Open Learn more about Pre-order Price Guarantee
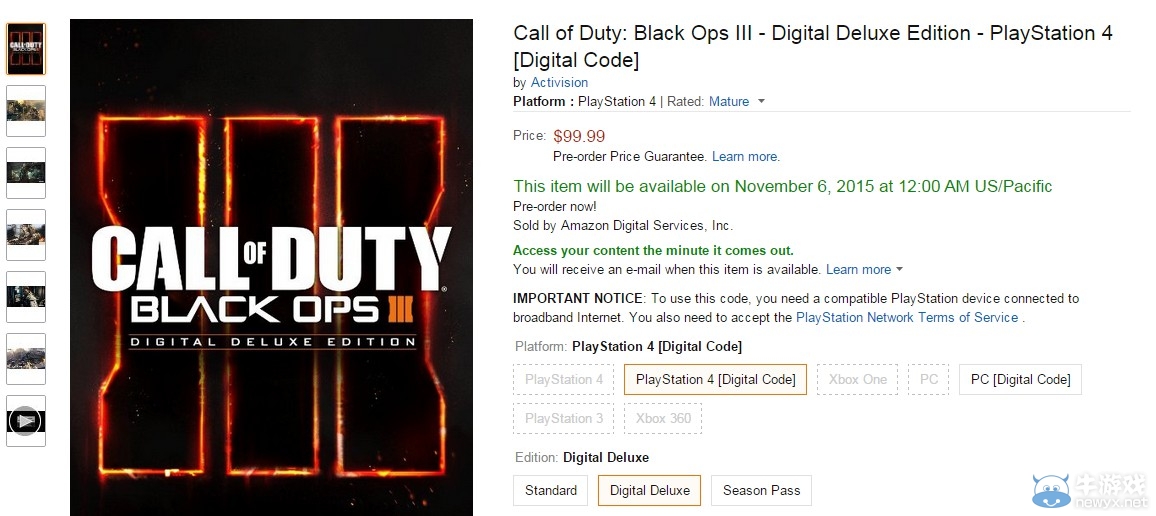Screen dimensions: 1156x516 [745, 156]
